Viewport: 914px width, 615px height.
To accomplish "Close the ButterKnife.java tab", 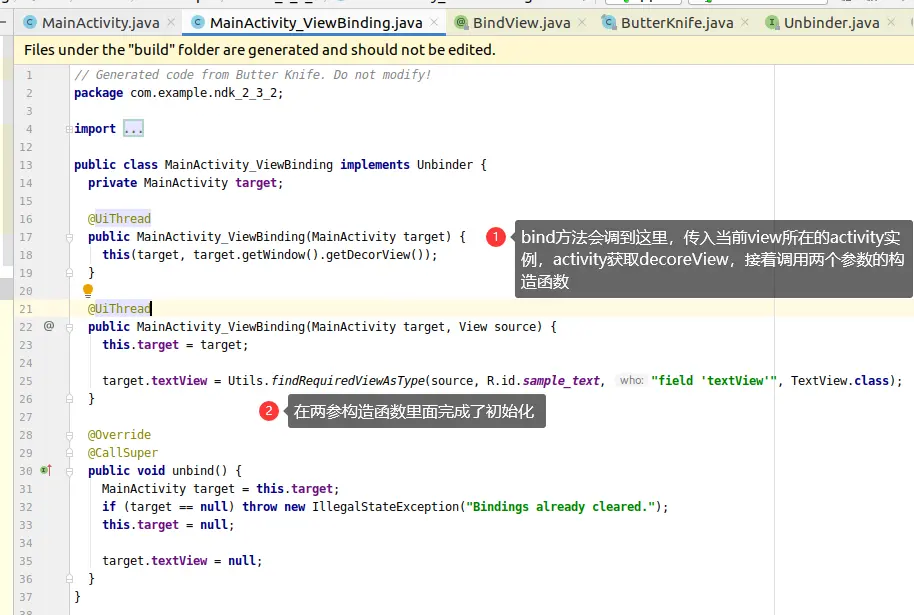I will click(x=745, y=22).
